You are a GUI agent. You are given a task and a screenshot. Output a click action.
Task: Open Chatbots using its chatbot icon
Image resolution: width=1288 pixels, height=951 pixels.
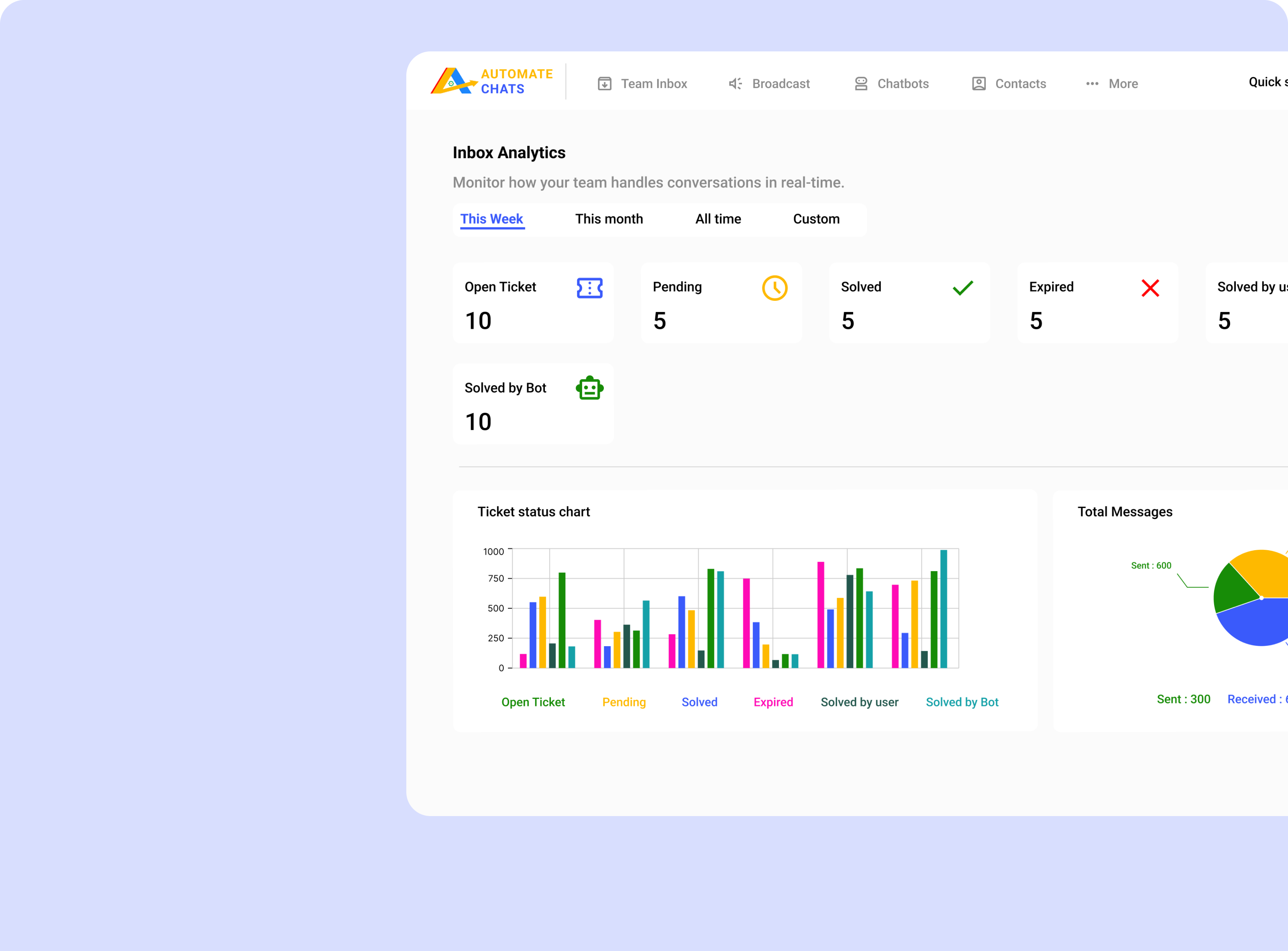click(860, 83)
